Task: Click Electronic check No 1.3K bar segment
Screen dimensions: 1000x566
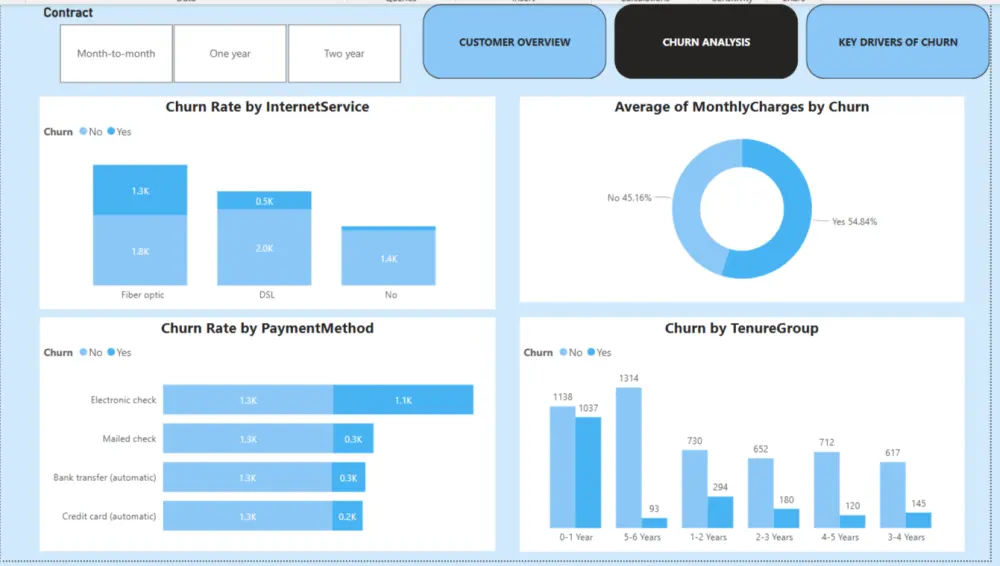Action: (248, 400)
